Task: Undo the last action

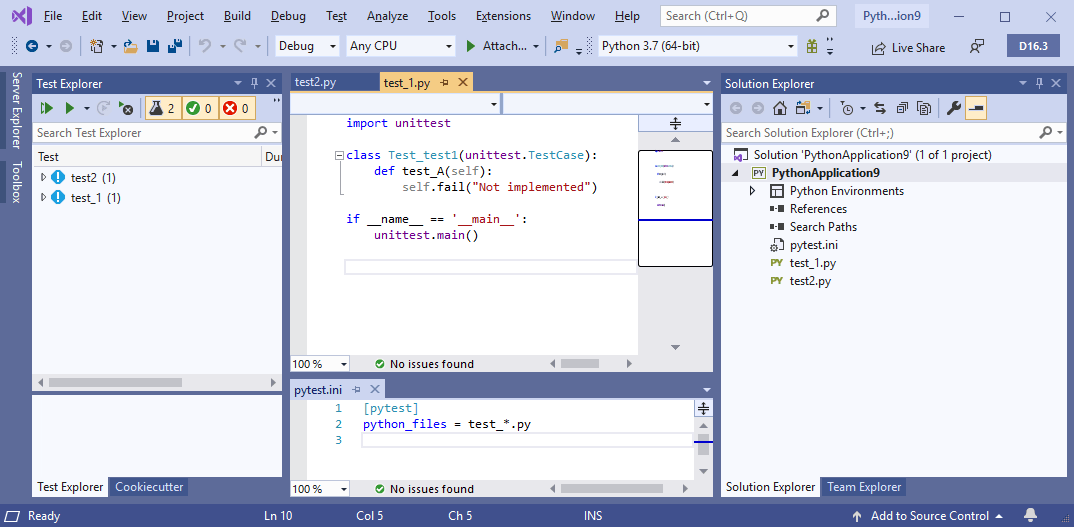Action: pos(204,47)
